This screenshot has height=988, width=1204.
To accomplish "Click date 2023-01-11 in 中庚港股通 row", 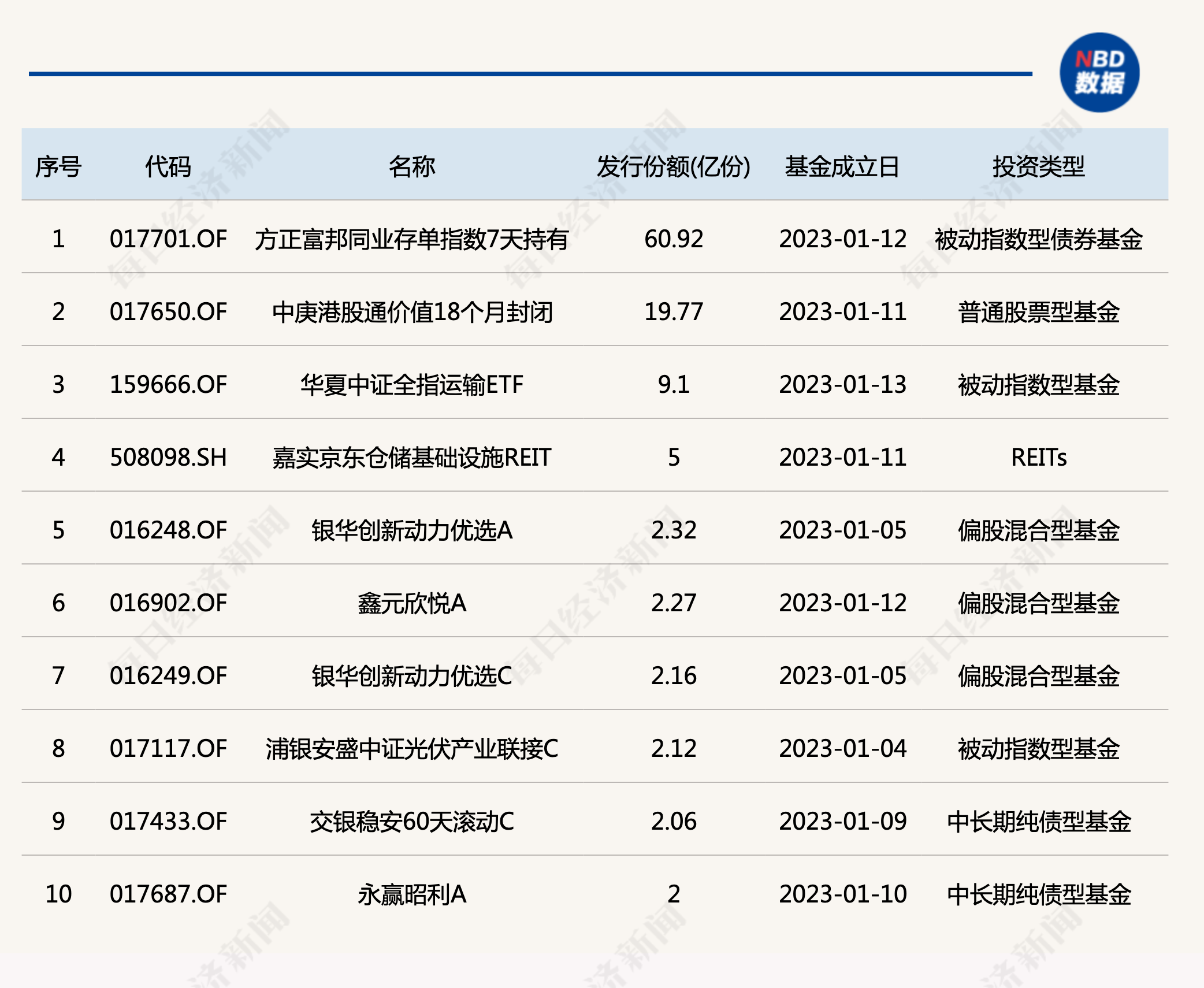I will point(842,312).
